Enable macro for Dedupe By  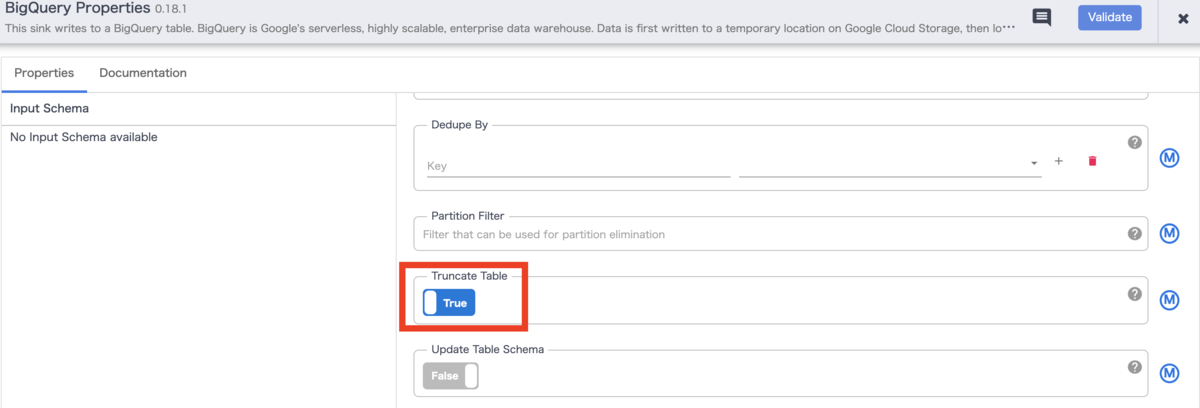1170,158
